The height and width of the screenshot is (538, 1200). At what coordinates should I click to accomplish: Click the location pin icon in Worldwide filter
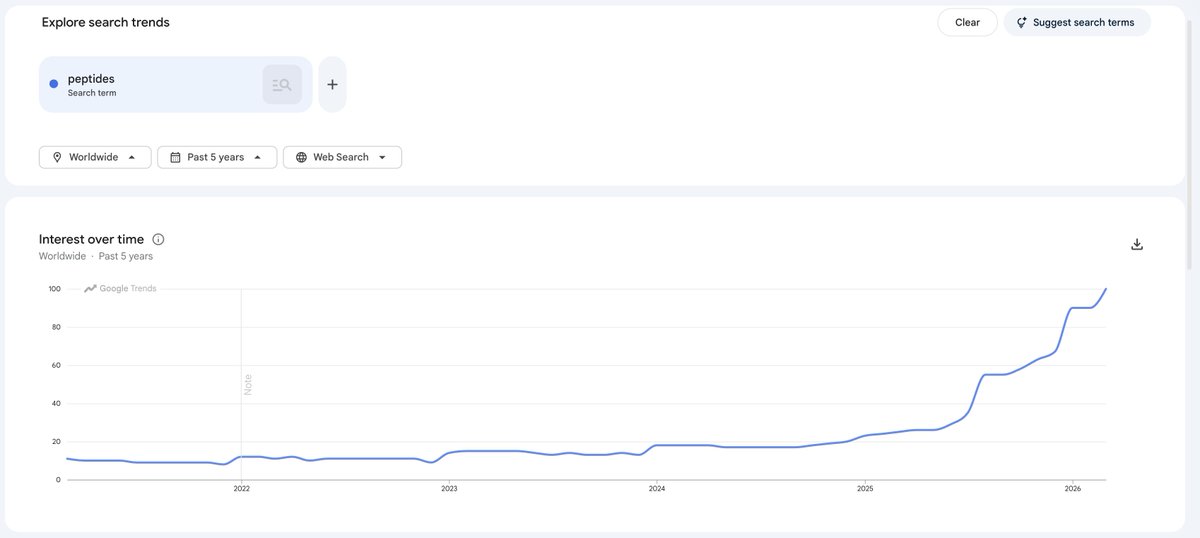tap(57, 157)
